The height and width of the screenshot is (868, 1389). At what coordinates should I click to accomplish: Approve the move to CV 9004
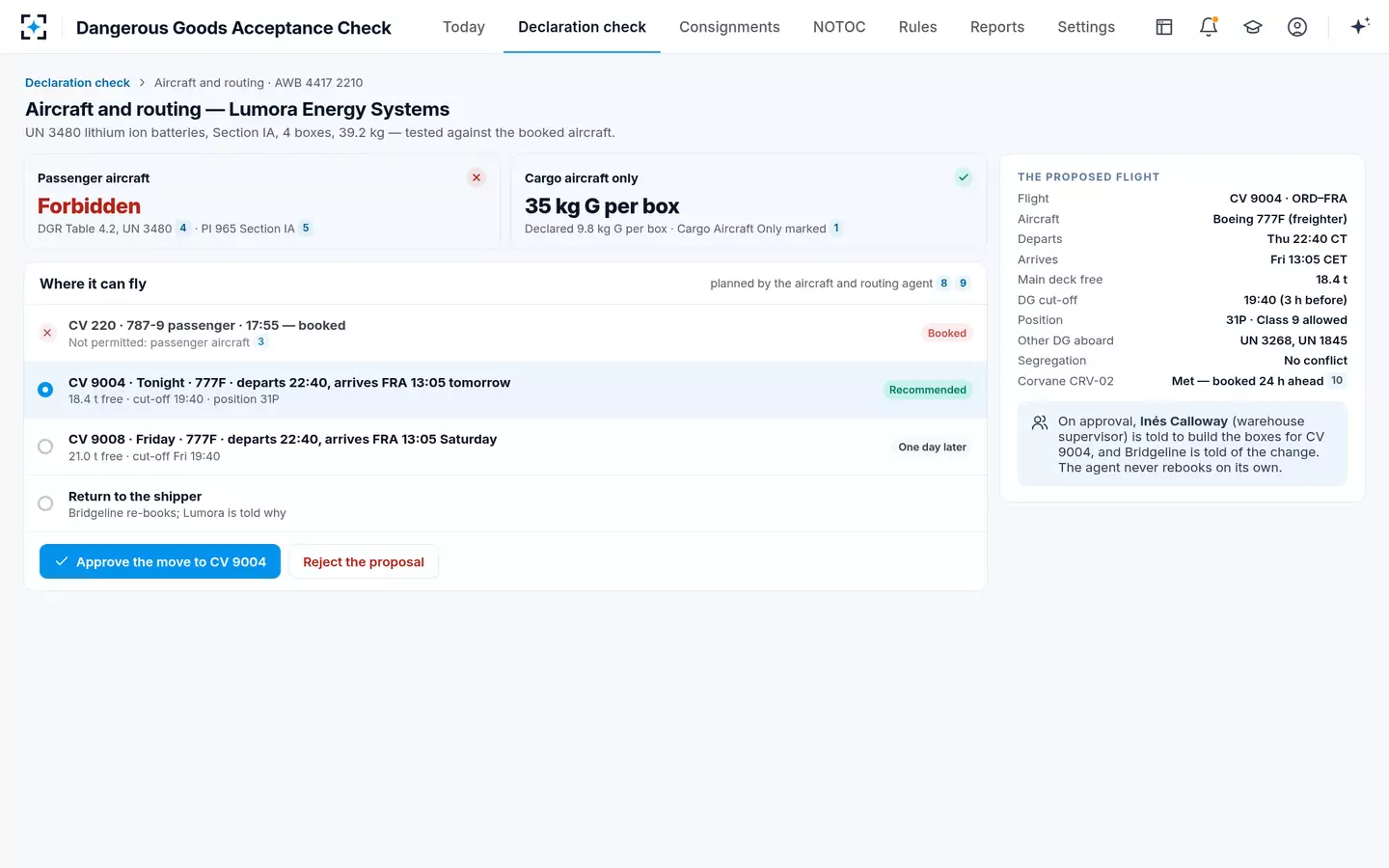160,561
